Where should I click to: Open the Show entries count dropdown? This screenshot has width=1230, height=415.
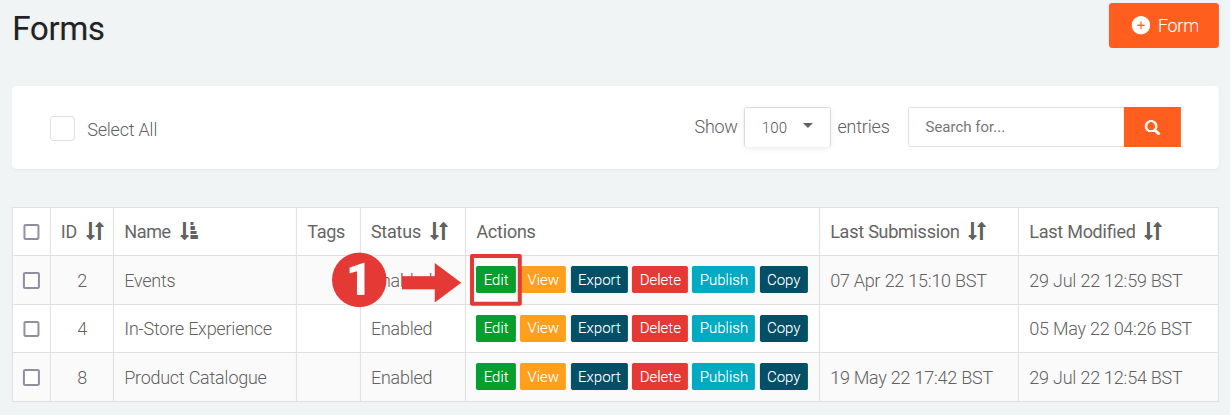click(787, 127)
